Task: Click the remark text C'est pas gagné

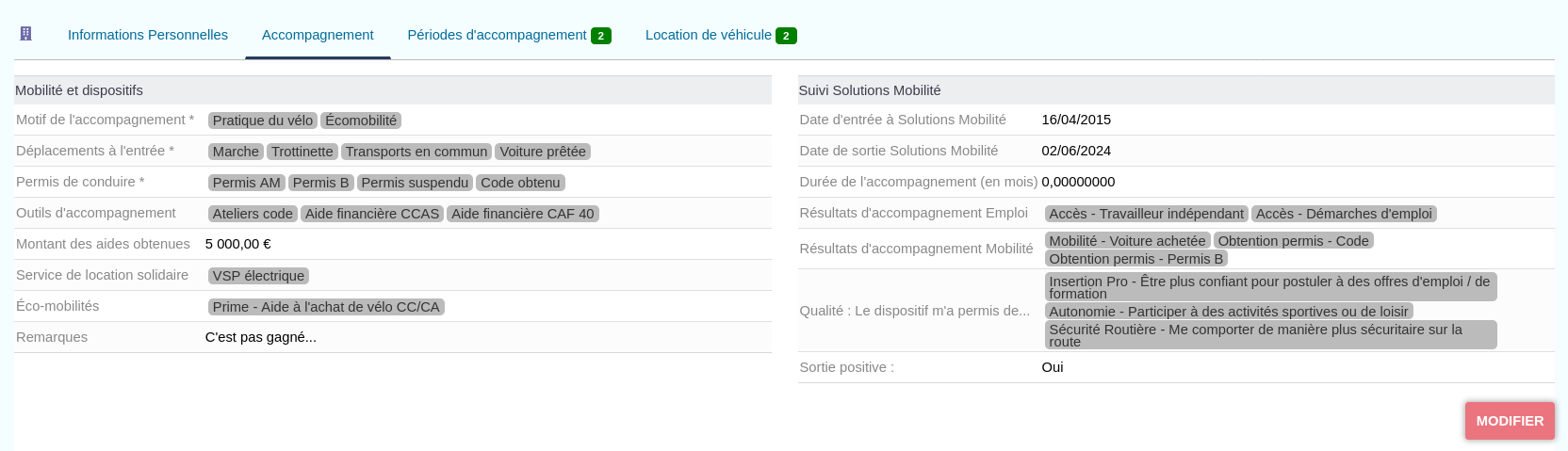Action: 261,337
